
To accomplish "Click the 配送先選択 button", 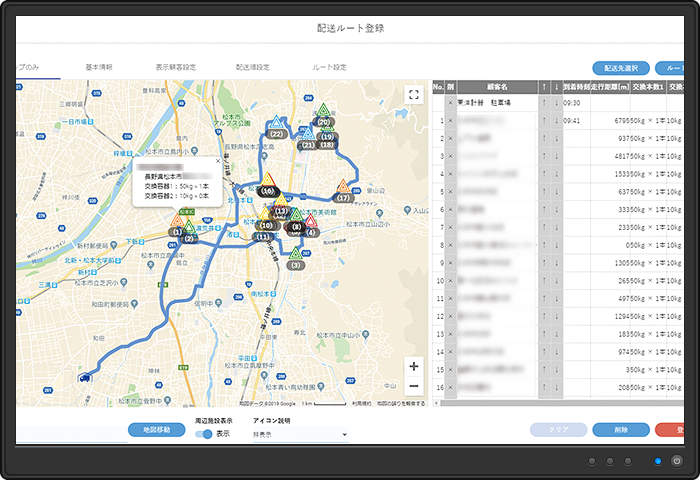I will click(620, 68).
